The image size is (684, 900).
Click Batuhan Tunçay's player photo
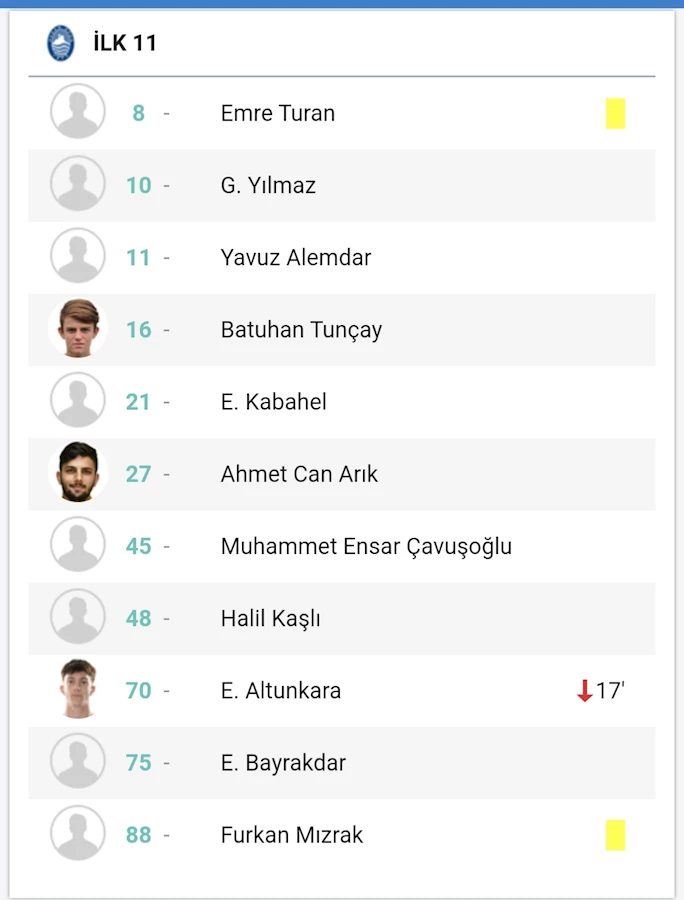[78, 328]
